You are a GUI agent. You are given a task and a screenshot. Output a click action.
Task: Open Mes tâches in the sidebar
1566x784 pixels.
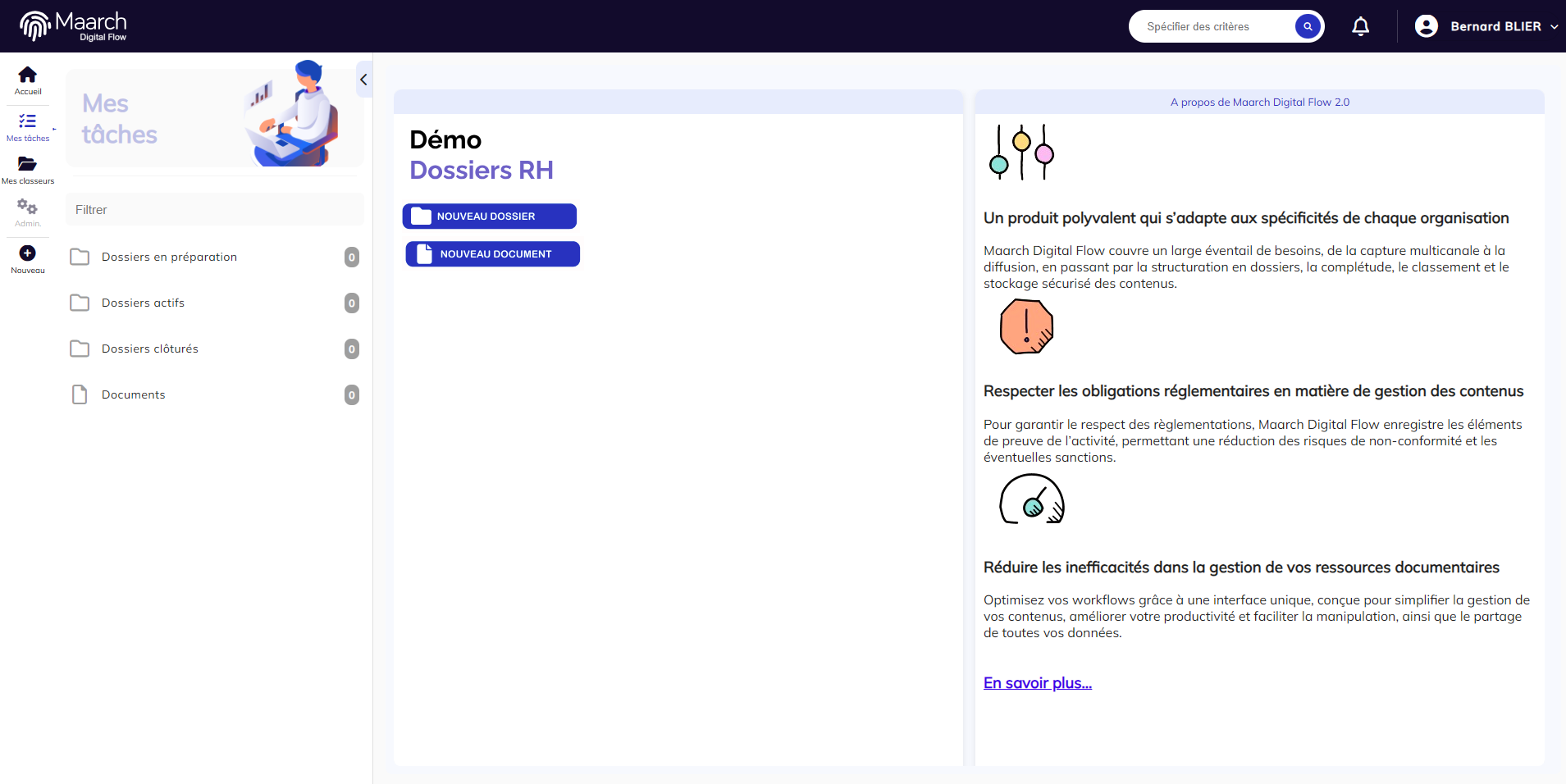(27, 122)
